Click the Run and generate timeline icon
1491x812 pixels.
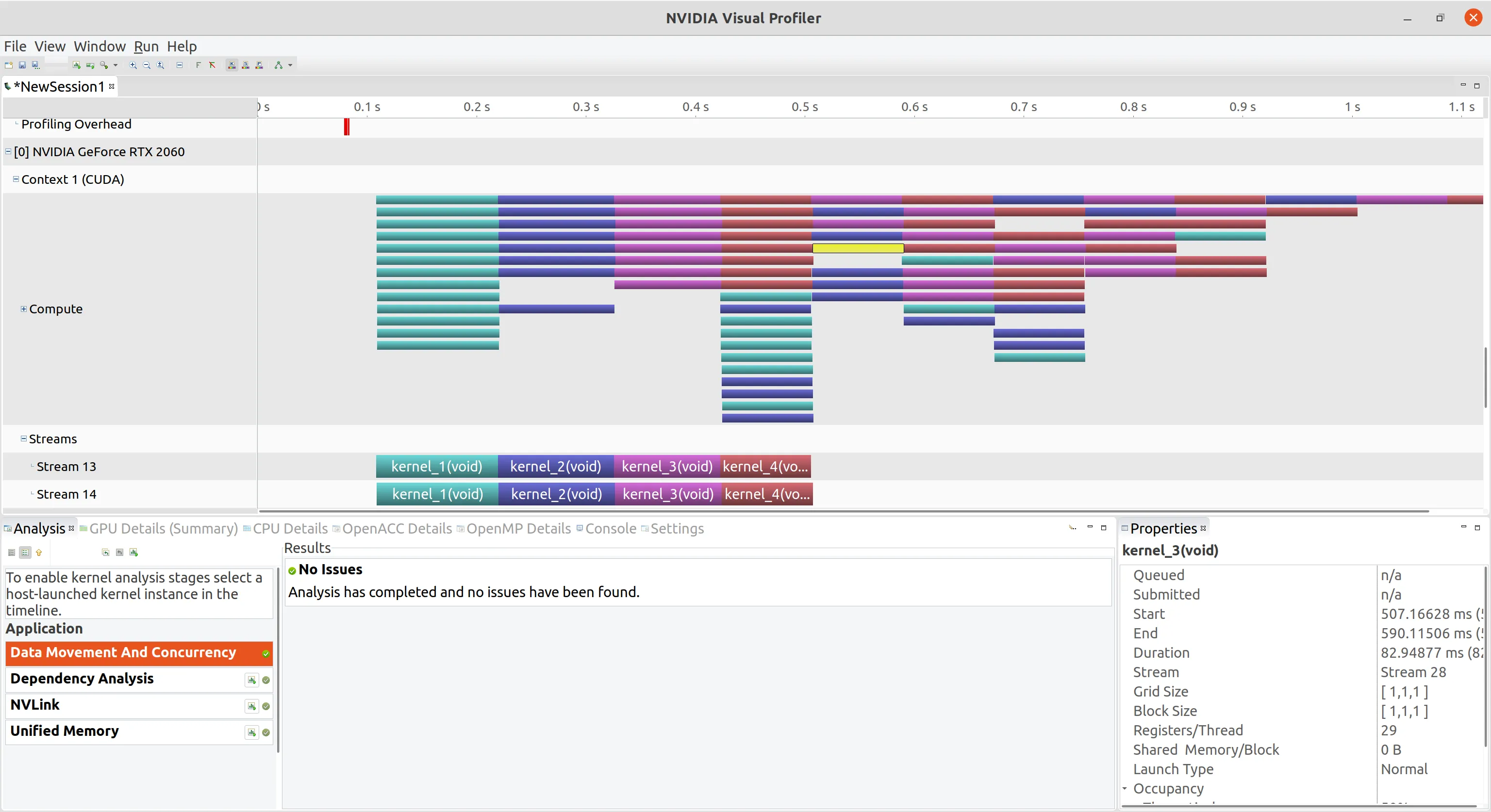tap(90, 65)
